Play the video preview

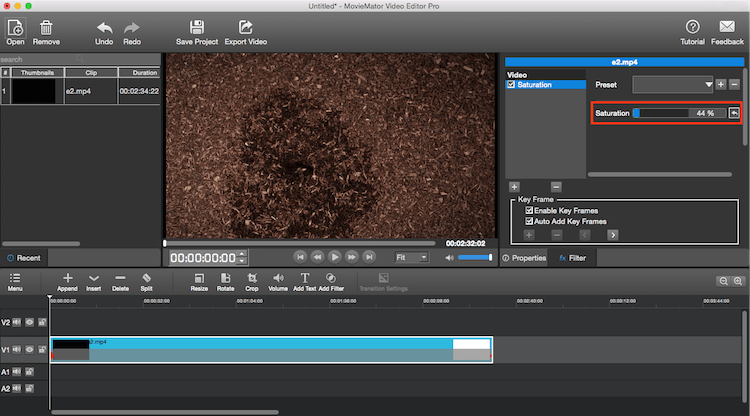335,257
